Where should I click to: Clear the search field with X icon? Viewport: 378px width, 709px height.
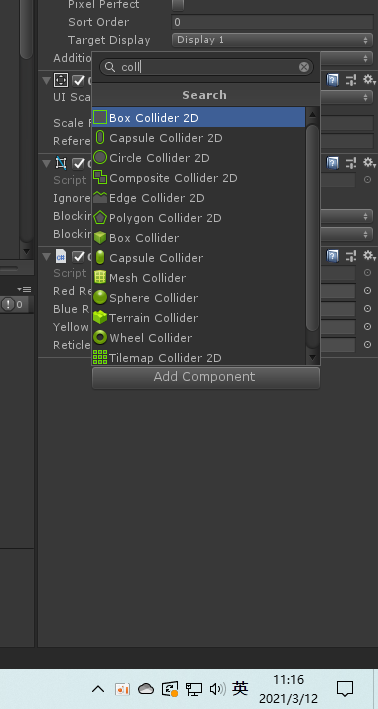pos(304,67)
